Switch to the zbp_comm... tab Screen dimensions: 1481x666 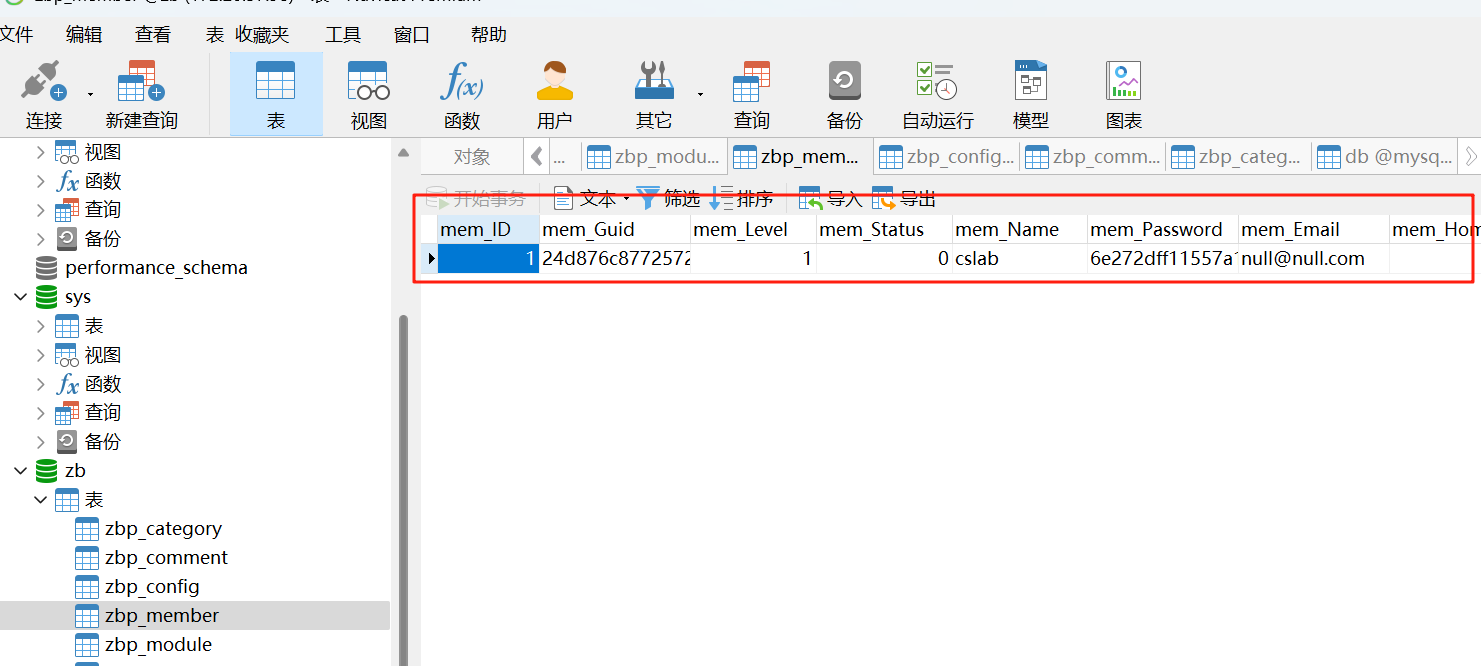[x=1092, y=157]
